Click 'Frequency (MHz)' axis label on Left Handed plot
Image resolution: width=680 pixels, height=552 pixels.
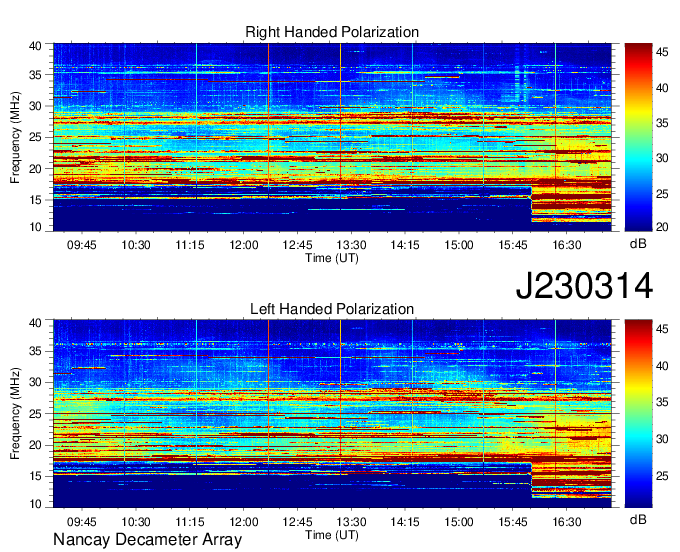point(15,414)
